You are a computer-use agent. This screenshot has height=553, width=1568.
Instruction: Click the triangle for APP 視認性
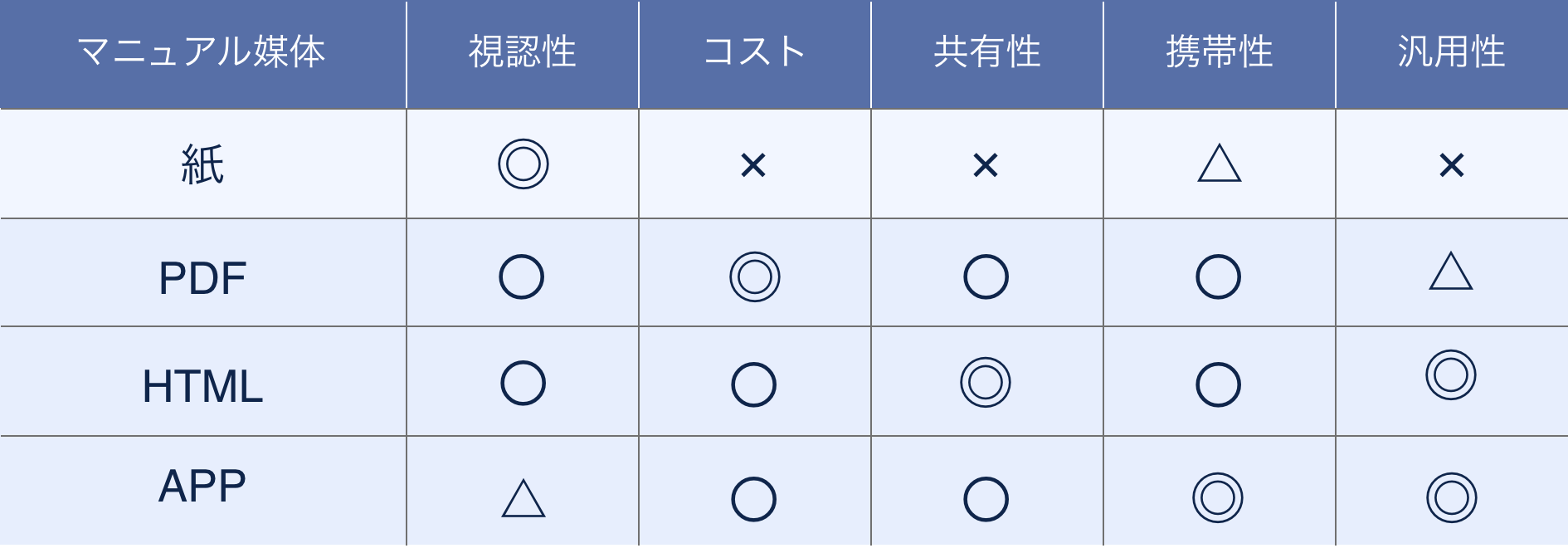click(x=523, y=499)
